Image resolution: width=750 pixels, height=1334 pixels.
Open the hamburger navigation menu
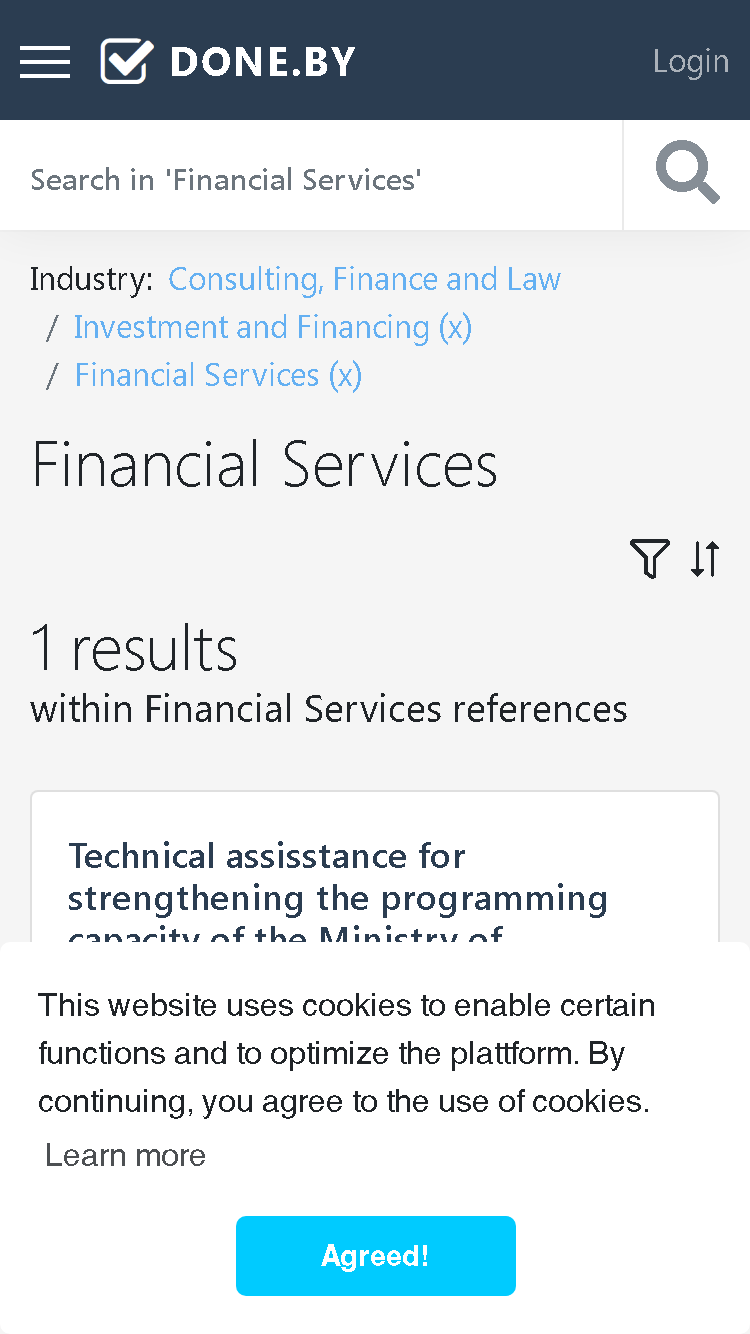[45, 61]
